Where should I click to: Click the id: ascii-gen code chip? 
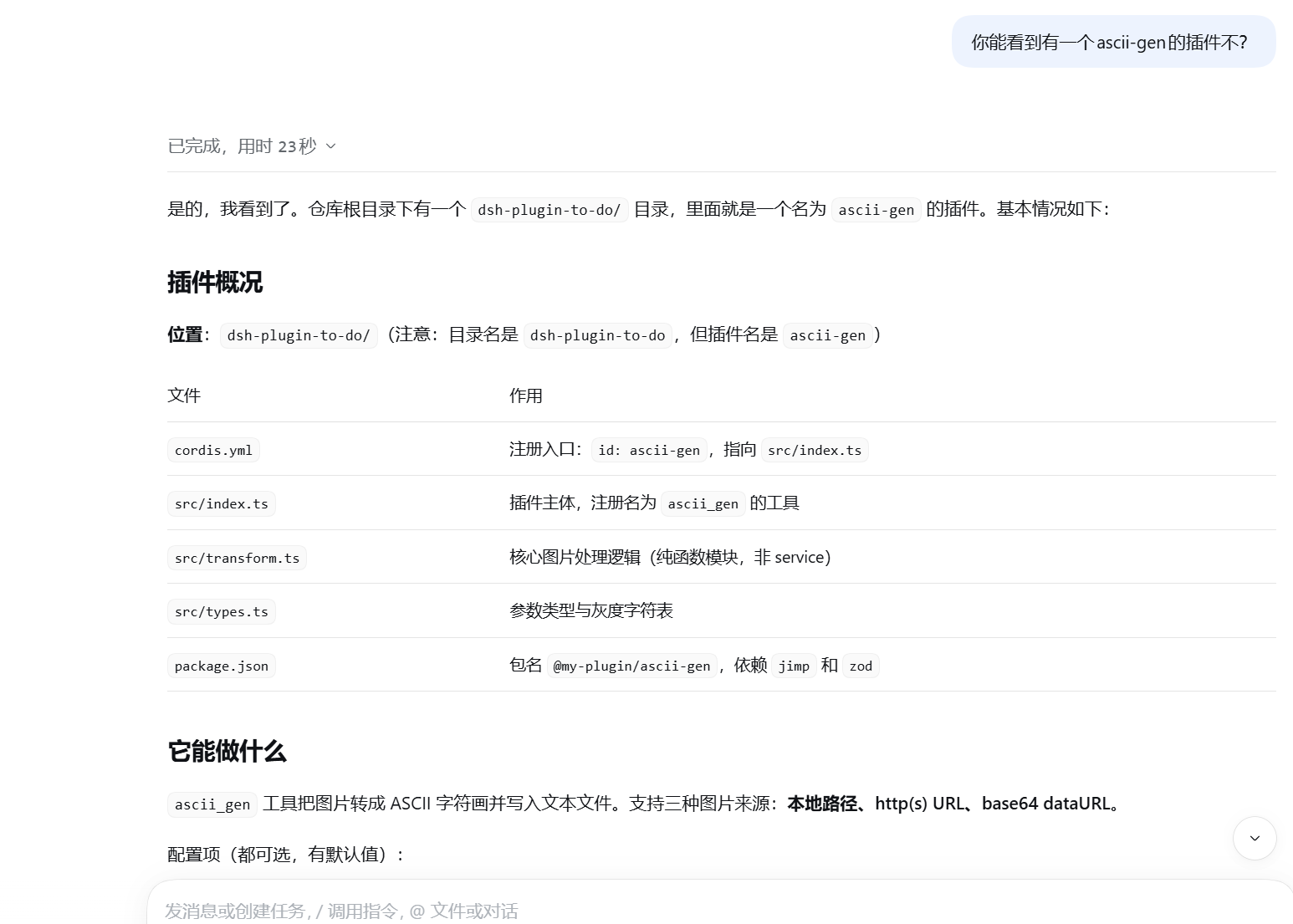tap(649, 450)
